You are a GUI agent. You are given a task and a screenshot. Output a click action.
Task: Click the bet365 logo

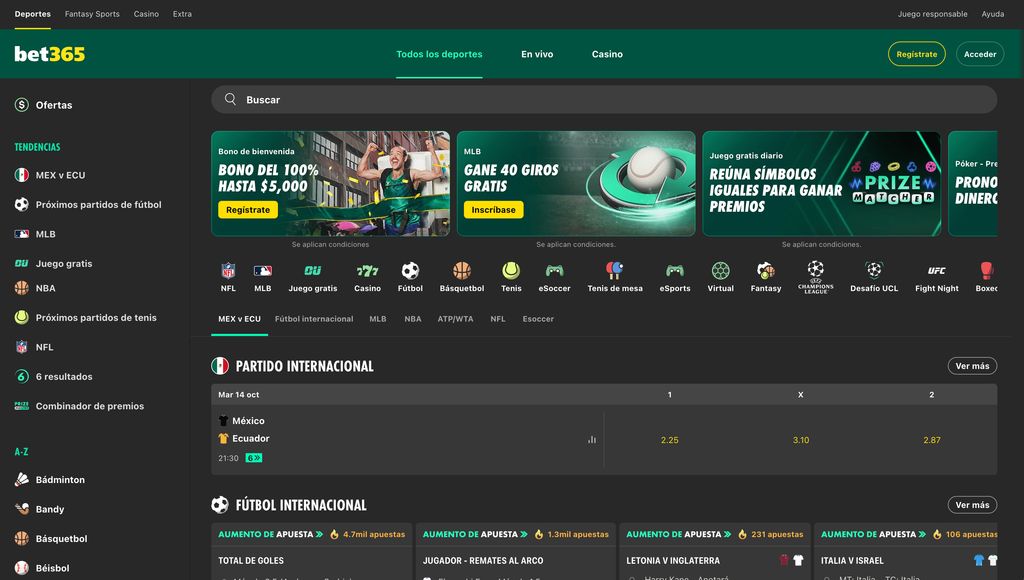point(50,54)
